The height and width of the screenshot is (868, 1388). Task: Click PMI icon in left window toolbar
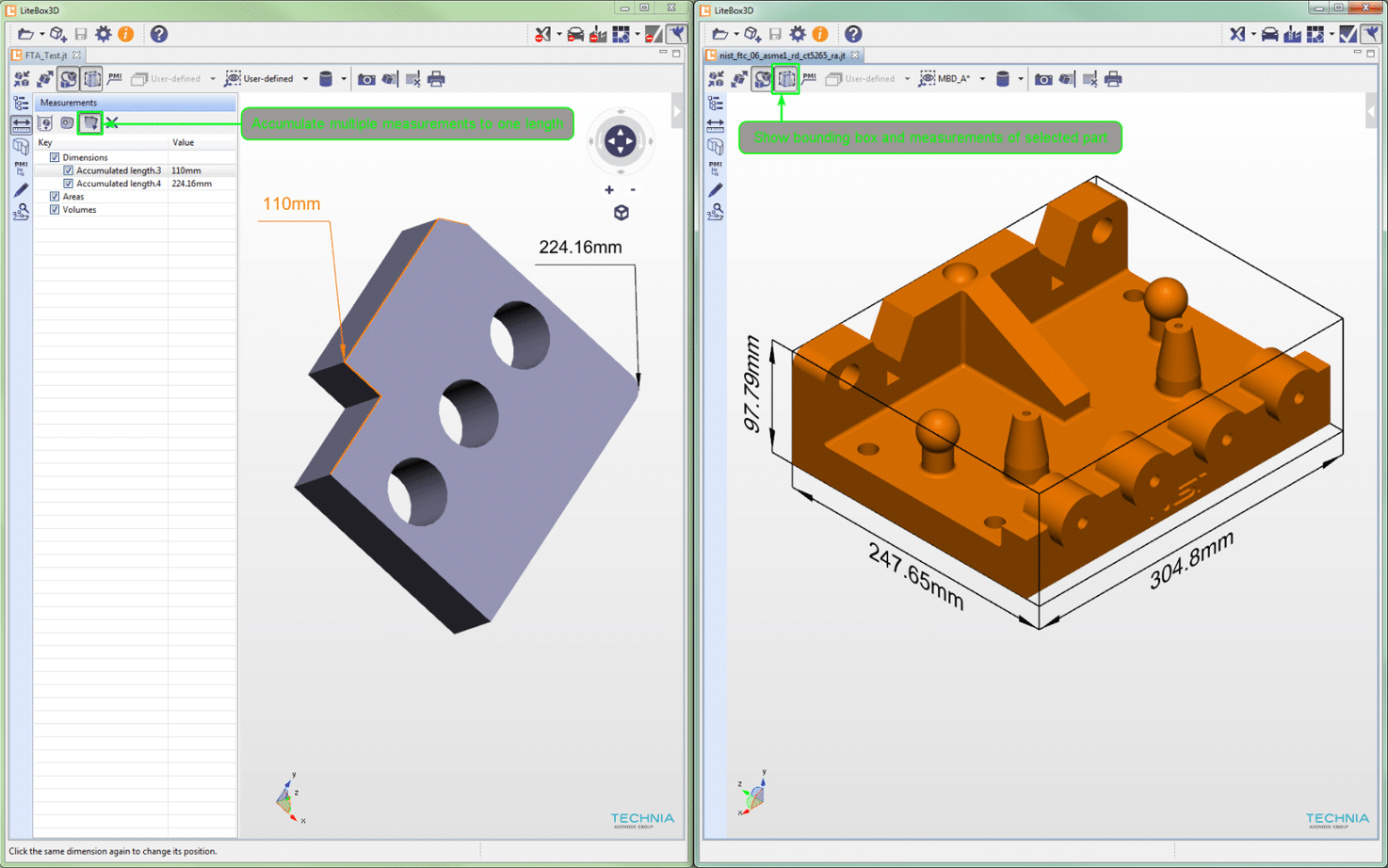point(115,78)
